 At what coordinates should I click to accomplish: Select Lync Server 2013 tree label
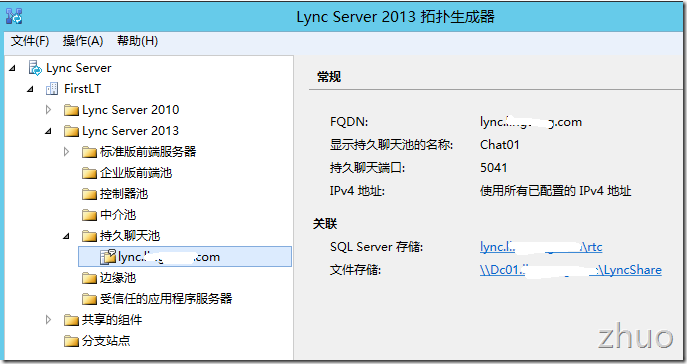point(131,131)
